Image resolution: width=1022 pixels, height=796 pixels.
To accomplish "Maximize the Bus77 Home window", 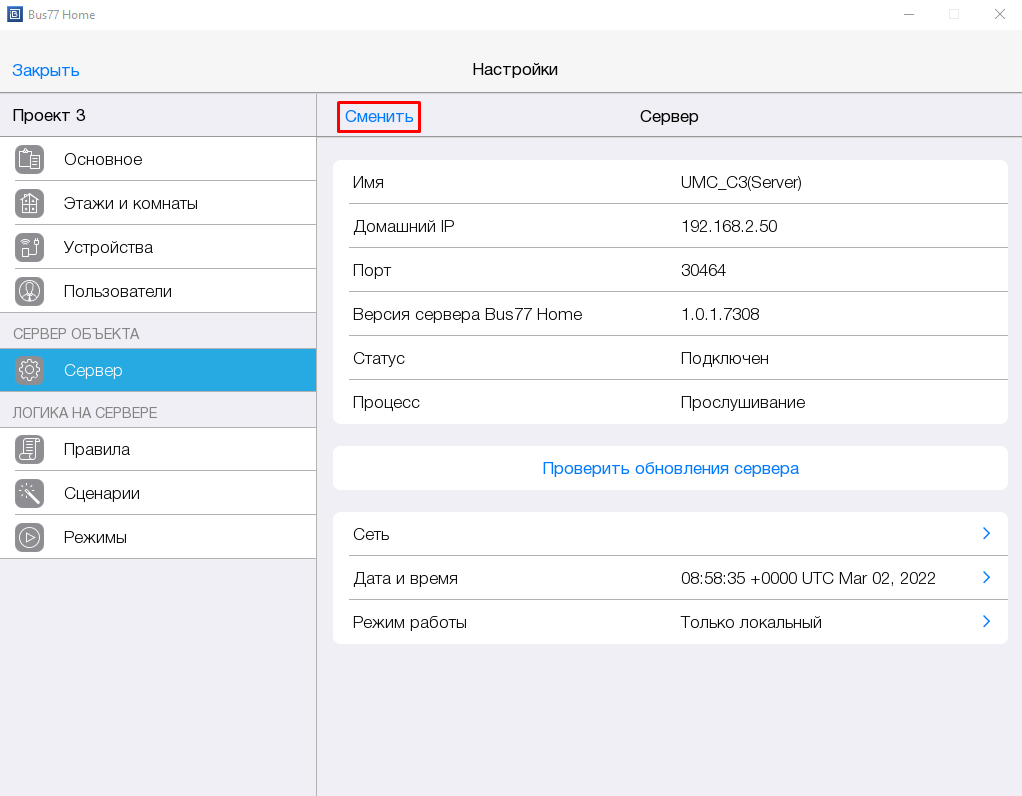I will 954,15.
